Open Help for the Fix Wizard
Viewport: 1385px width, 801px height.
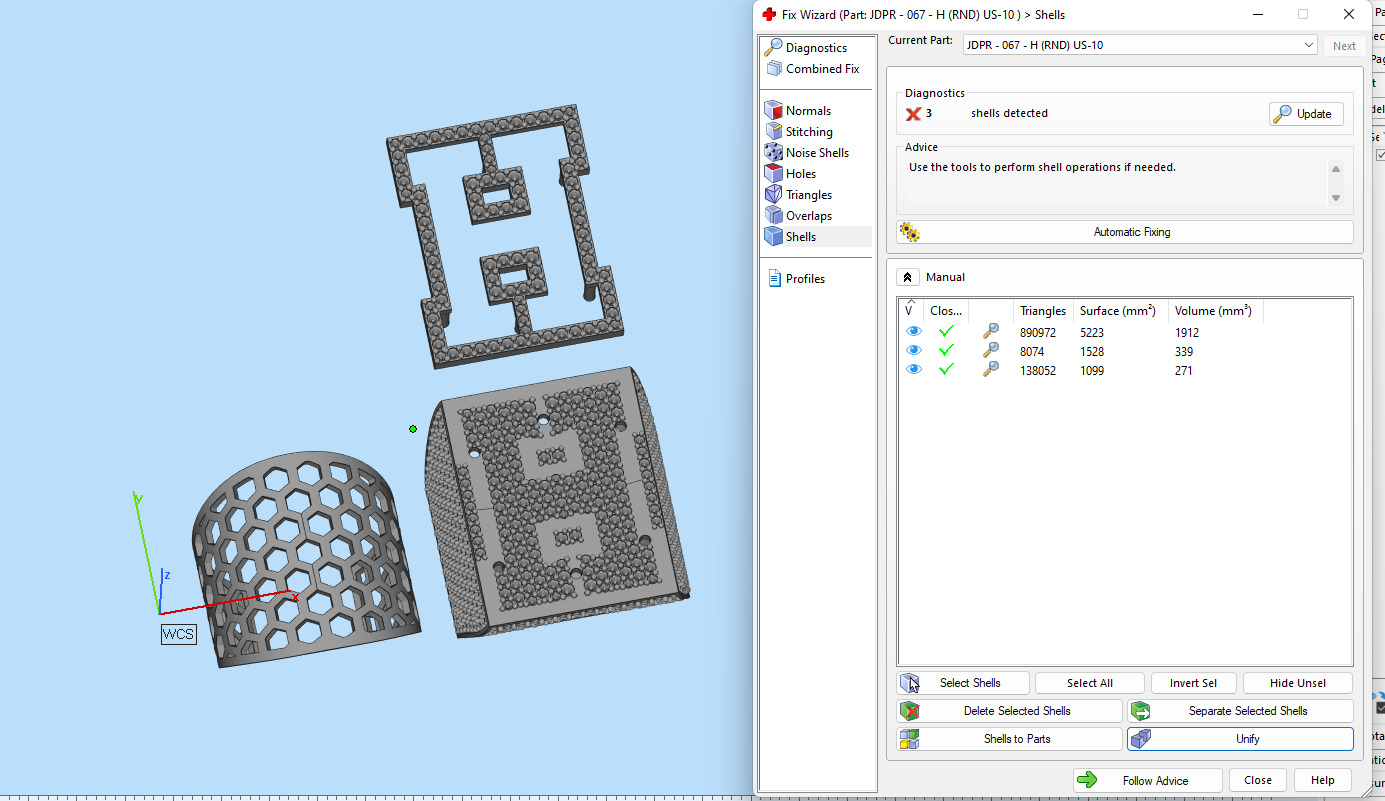(x=1322, y=780)
